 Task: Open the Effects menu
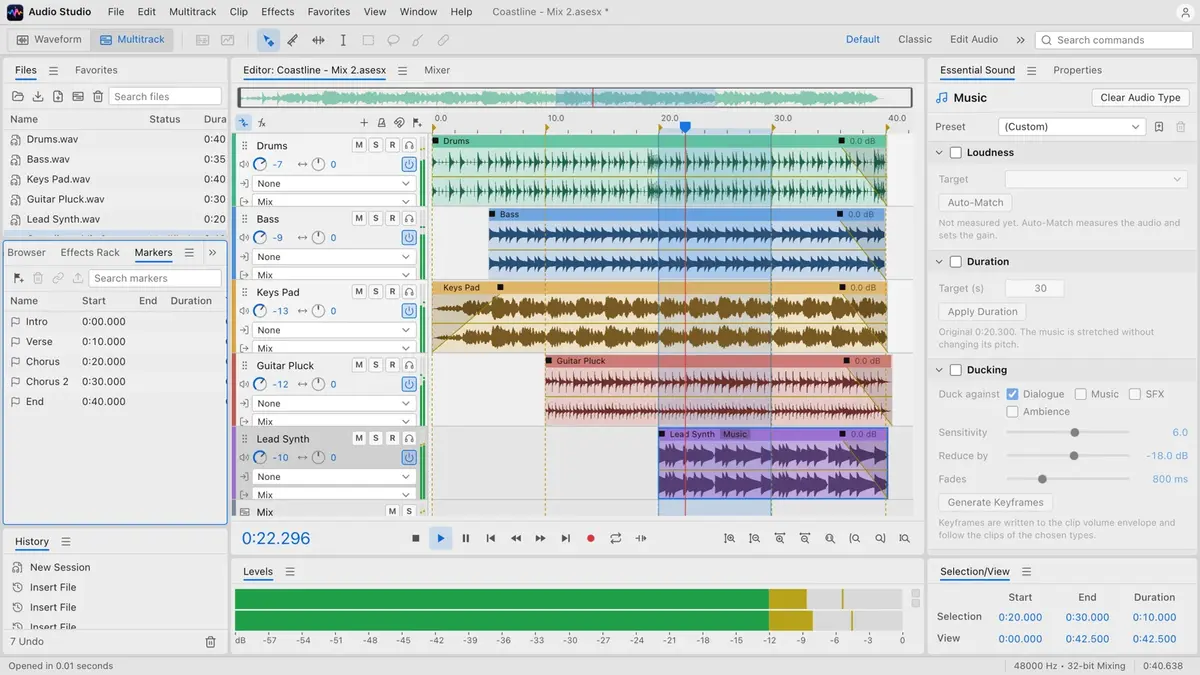[278, 12]
